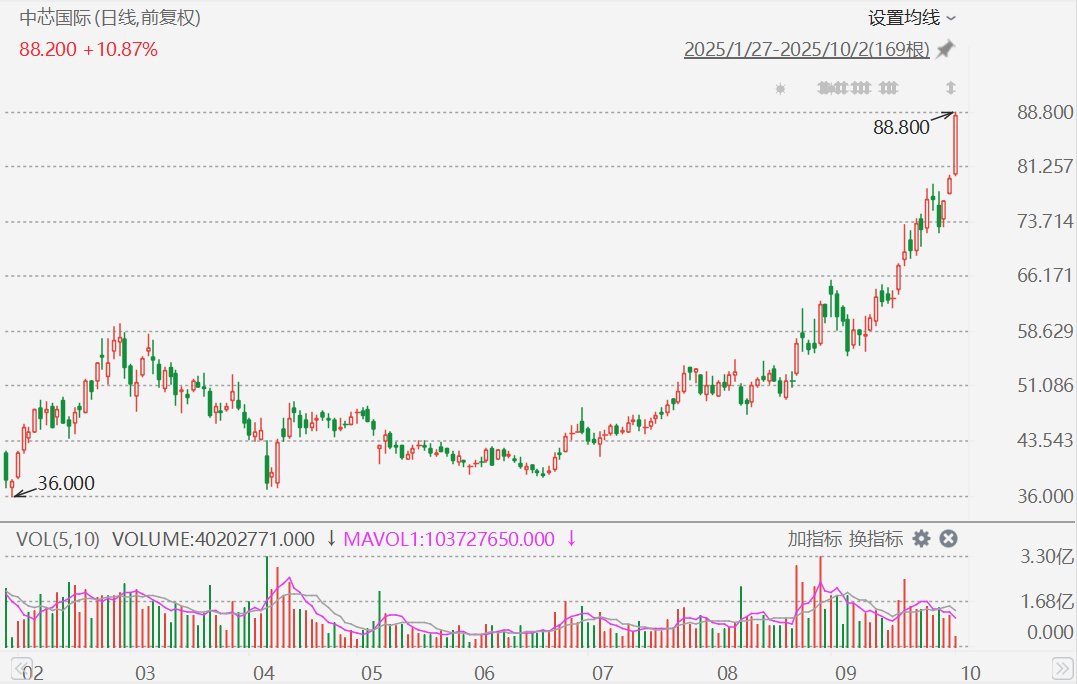Click 加指标 to add an indicator
Screen dimensions: 1077x684
pos(814,539)
